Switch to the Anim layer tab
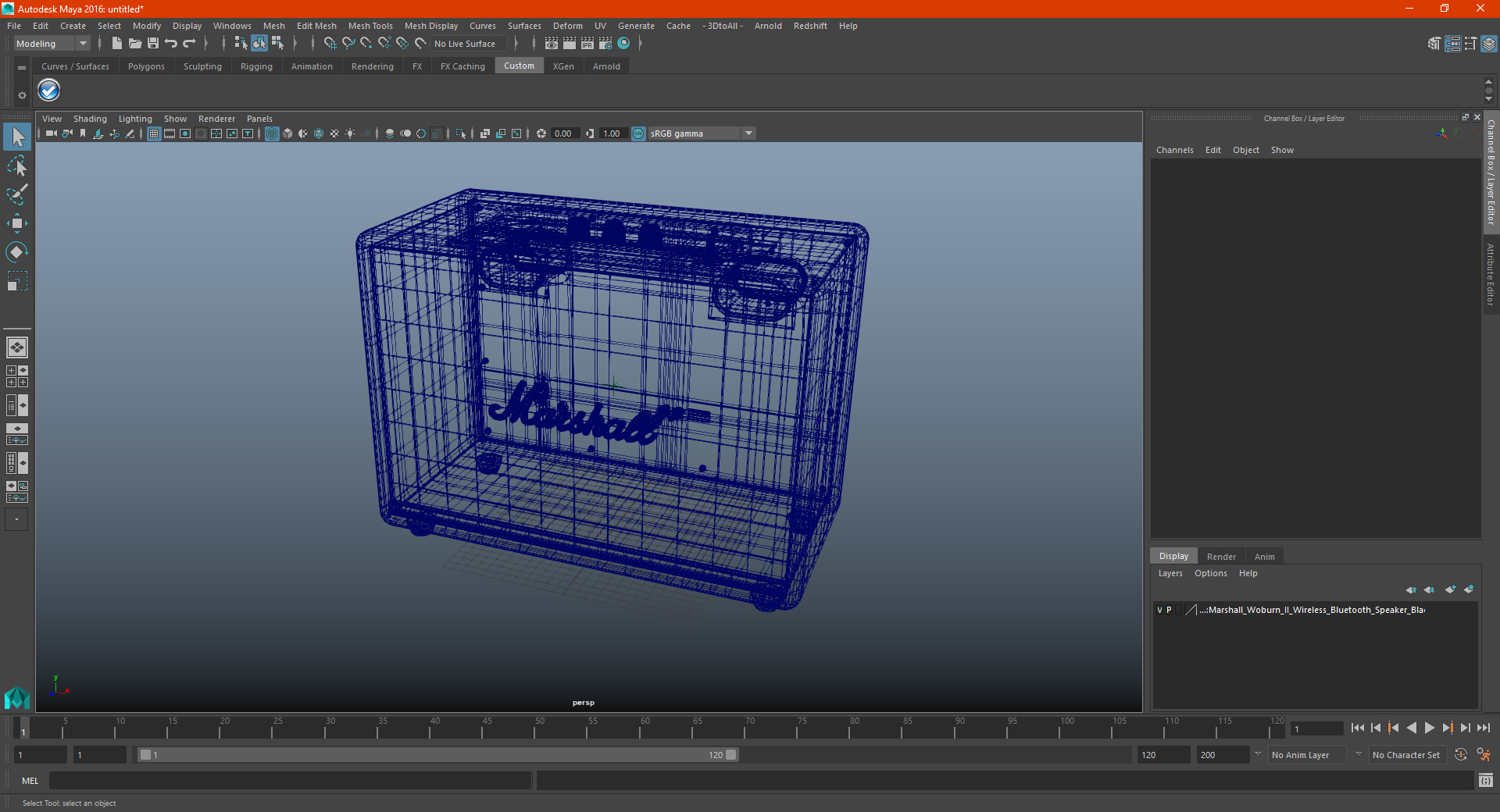This screenshot has width=1500, height=812. click(1264, 557)
